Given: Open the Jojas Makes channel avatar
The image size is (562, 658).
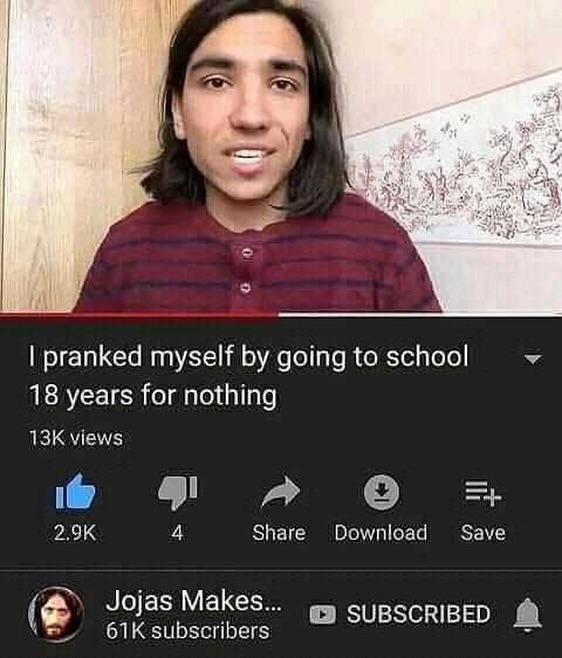Looking at the screenshot, I should click(x=56, y=614).
